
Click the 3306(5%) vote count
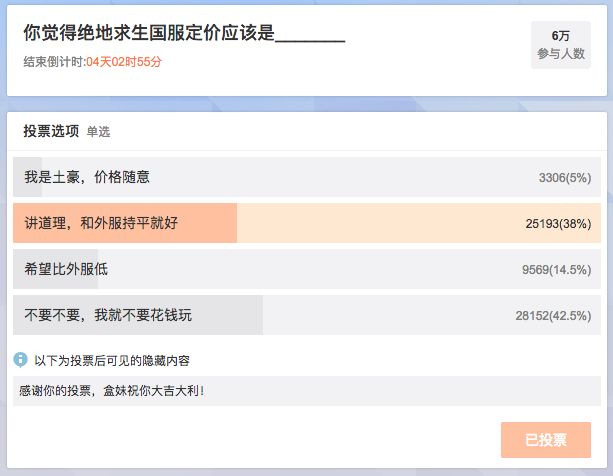[x=565, y=178]
